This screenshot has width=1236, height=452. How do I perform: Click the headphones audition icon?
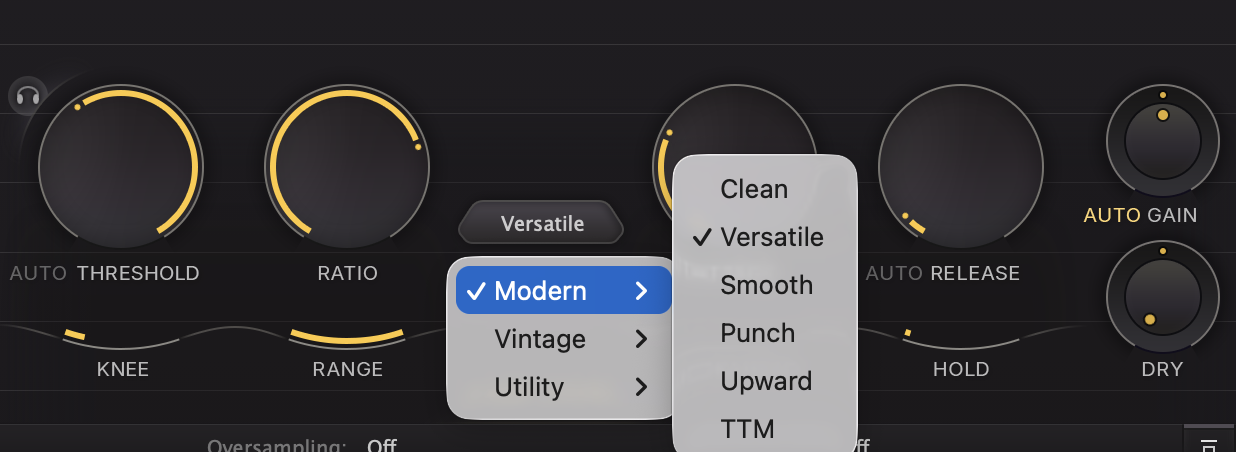tap(27, 97)
